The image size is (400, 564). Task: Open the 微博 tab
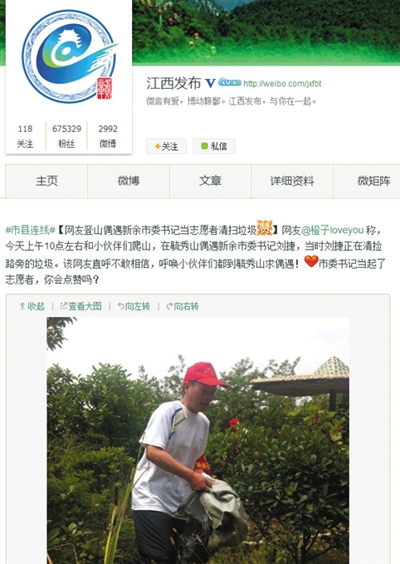tap(128, 181)
